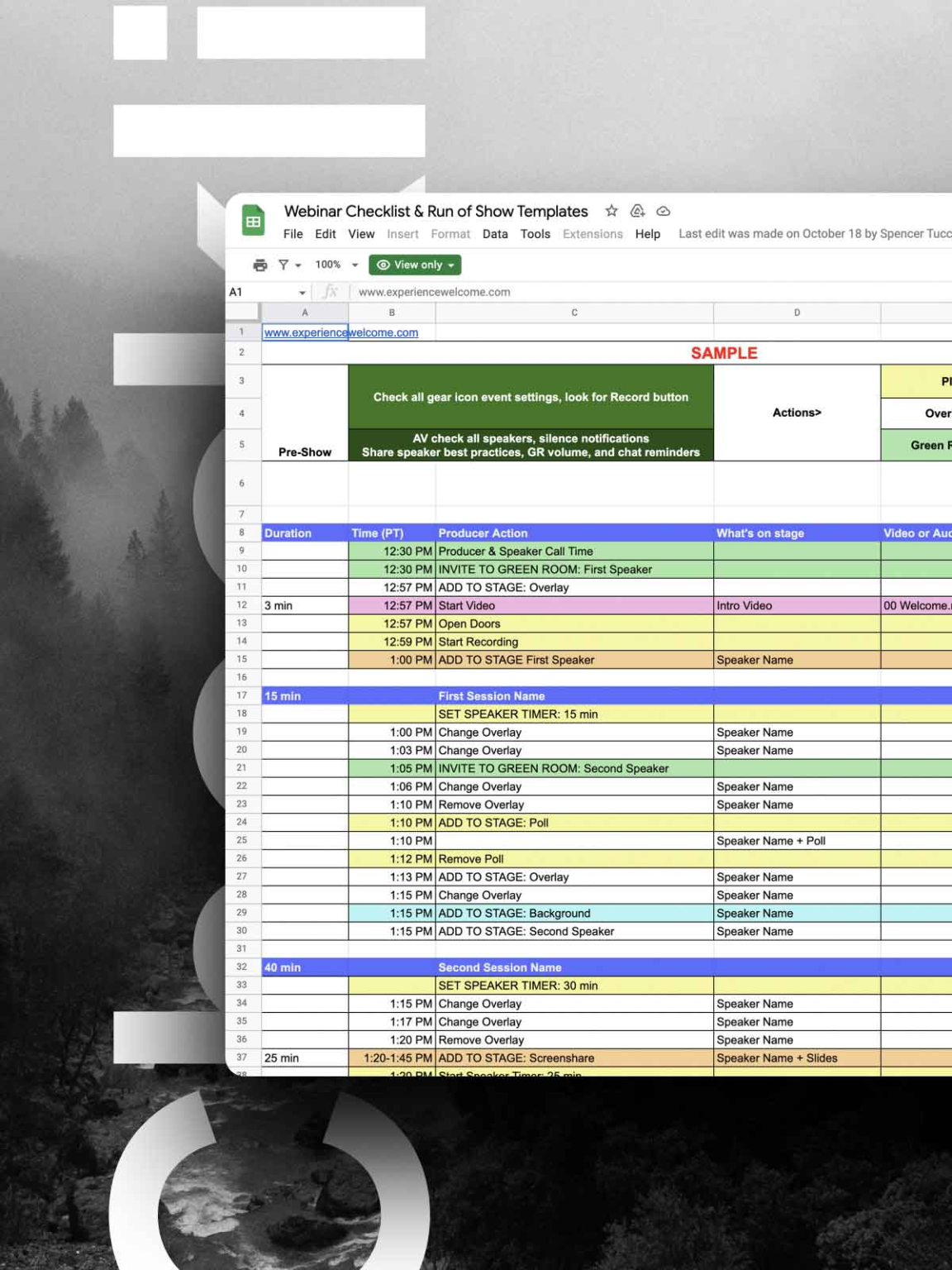Click the green View only button
Viewport: 952px width, 1270px height.
pyautogui.click(x=415, y=265)
